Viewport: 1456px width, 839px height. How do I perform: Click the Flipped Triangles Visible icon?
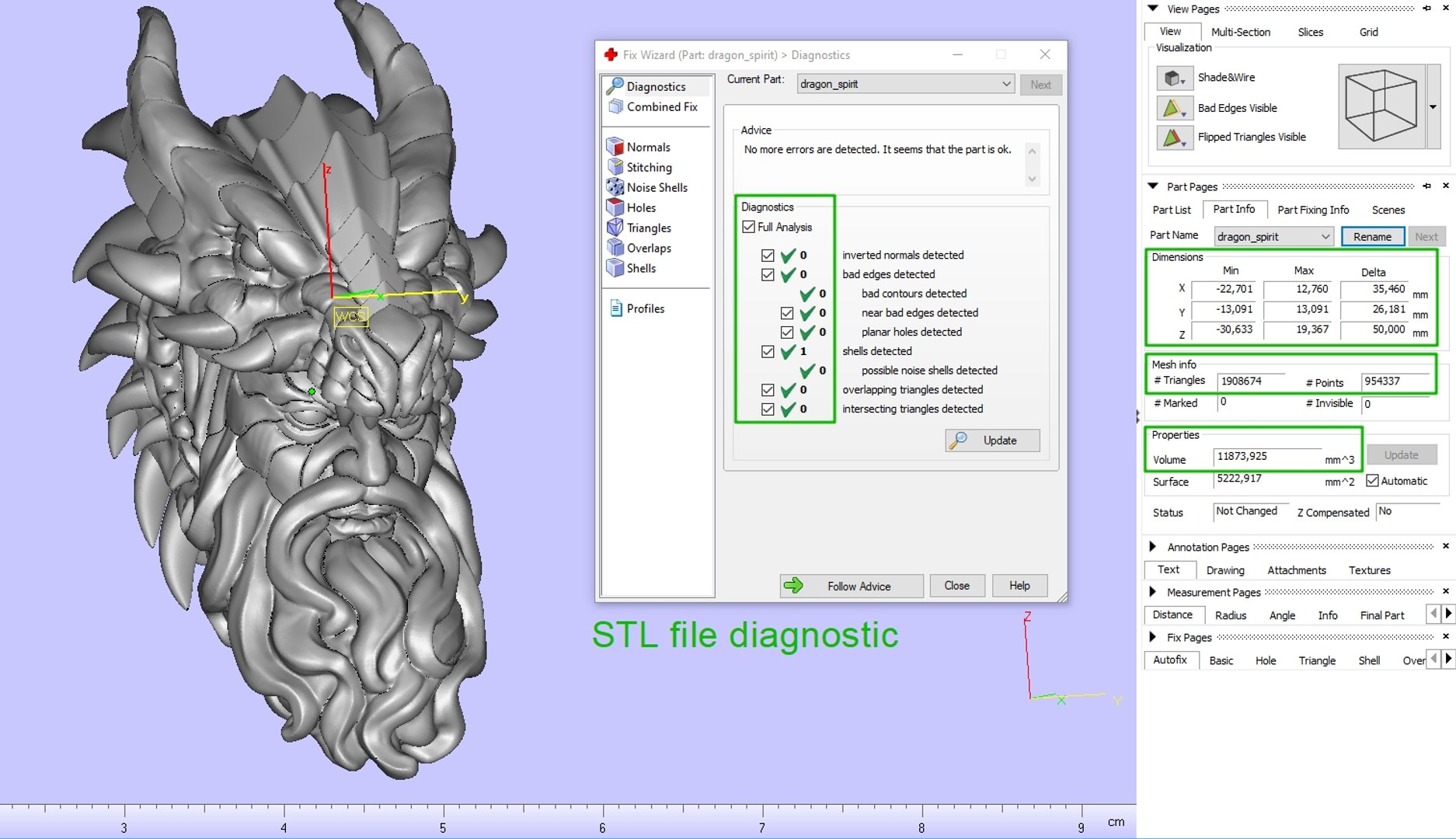(1174, 138)
